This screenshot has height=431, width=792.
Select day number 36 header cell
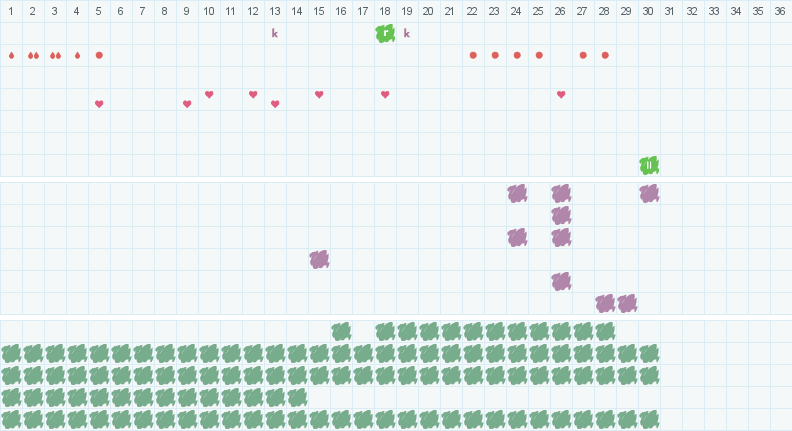(x=780, y=11)
